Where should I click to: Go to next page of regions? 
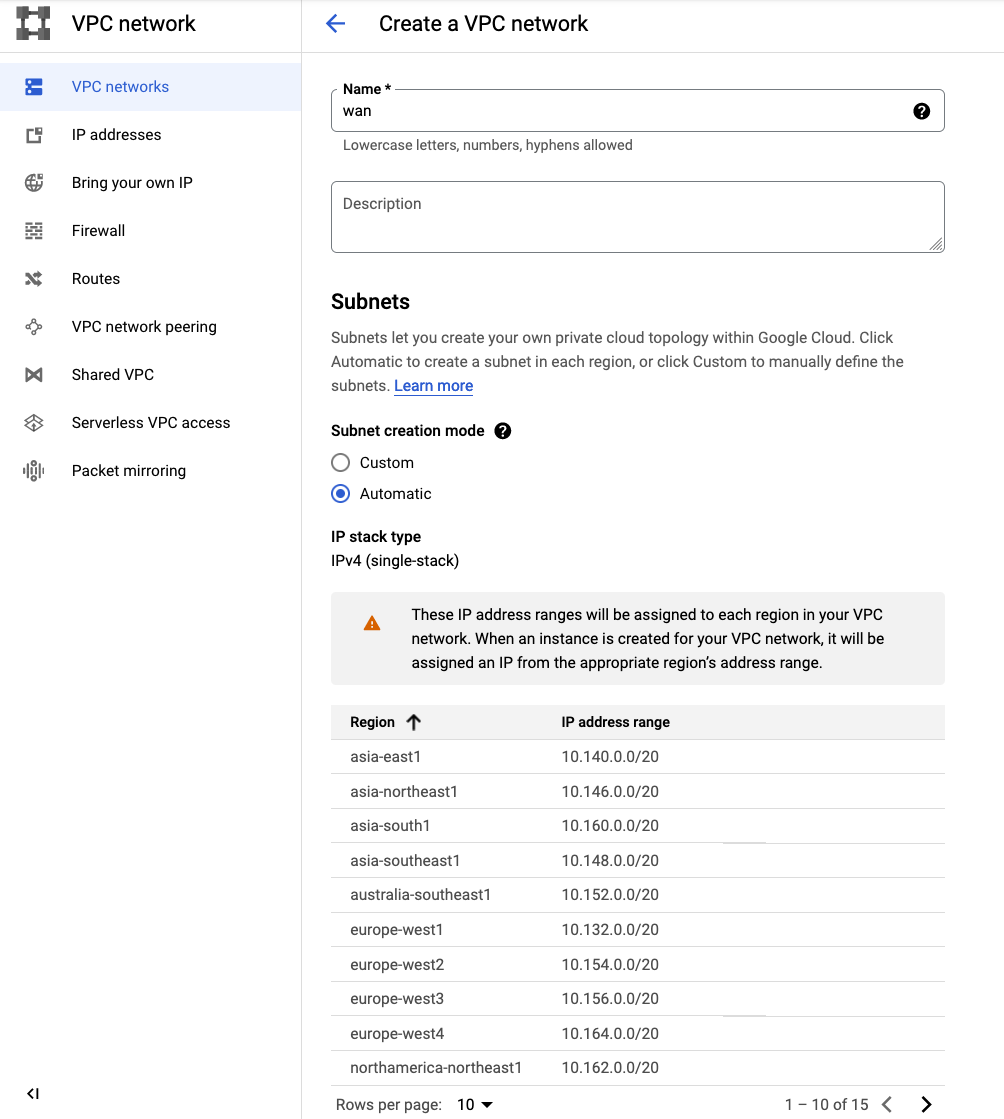coord(926,1104)
